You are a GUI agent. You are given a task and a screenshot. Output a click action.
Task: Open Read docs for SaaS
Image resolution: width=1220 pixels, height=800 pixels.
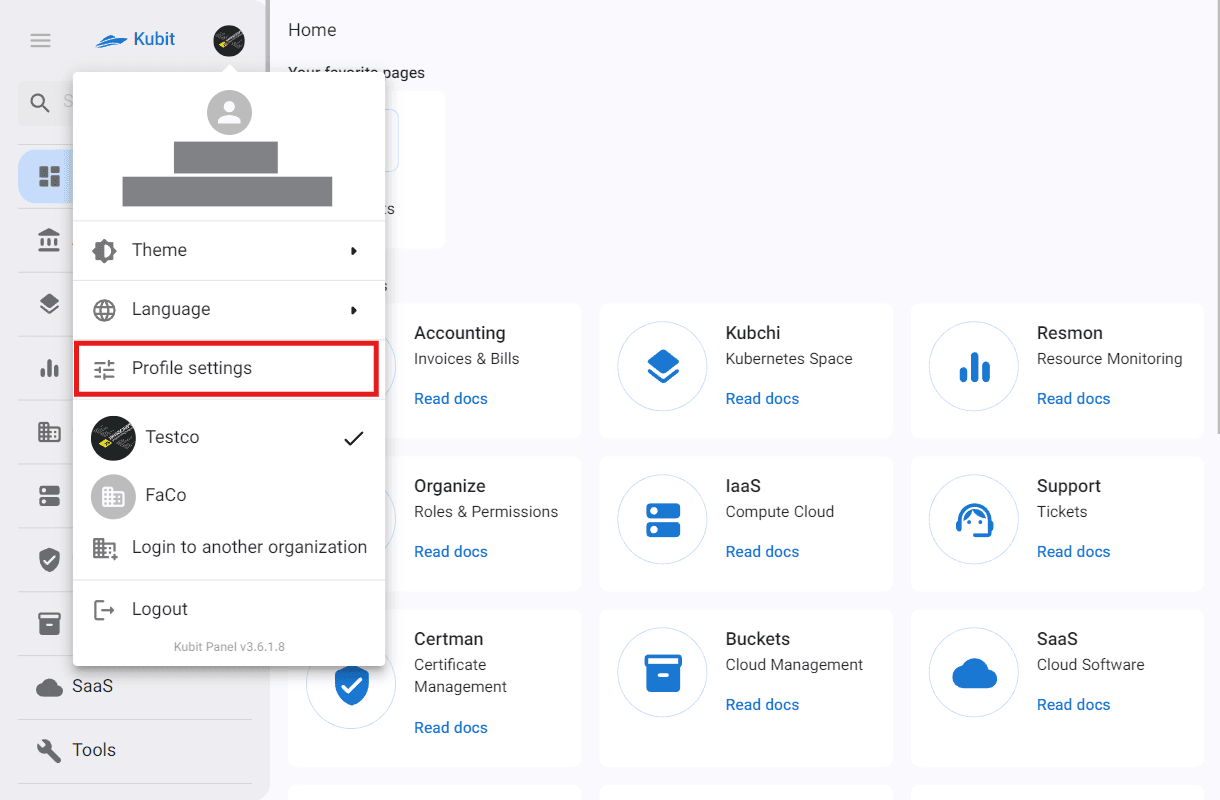(1073, 705)
